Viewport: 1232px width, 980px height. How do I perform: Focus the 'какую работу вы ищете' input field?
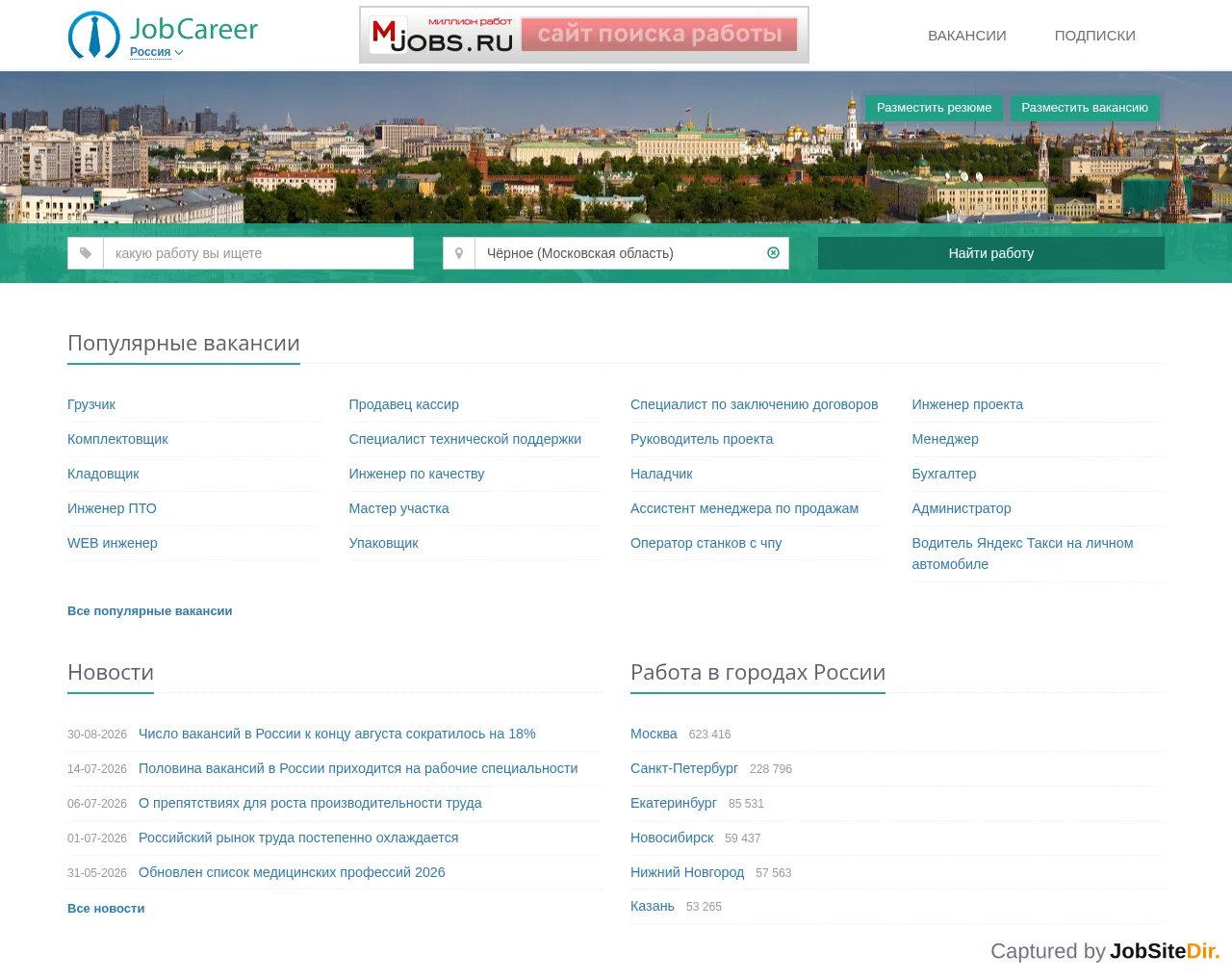(258, 253)
